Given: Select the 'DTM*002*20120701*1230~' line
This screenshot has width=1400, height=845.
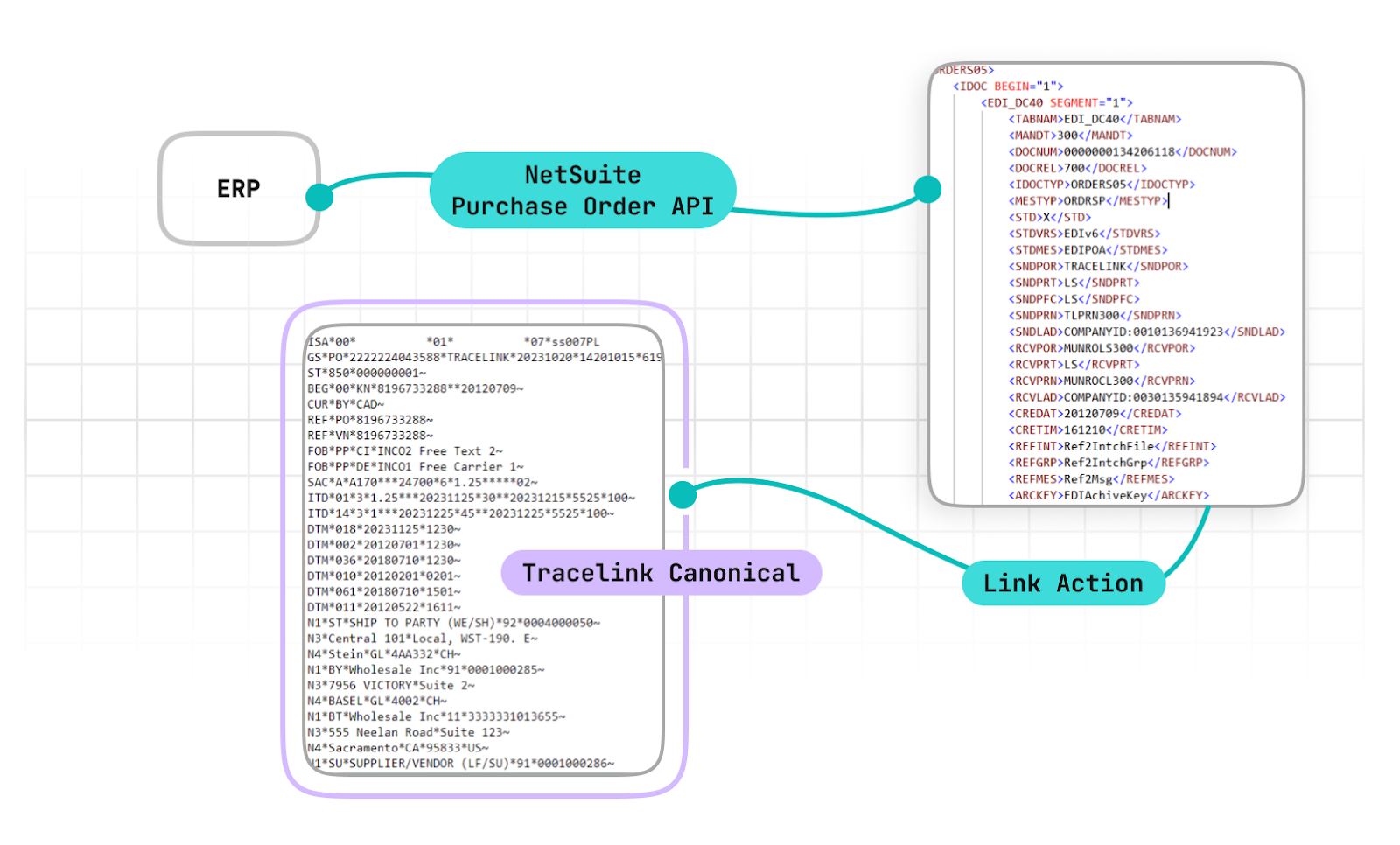Looking at the screenshot, I should pos(384,545).
